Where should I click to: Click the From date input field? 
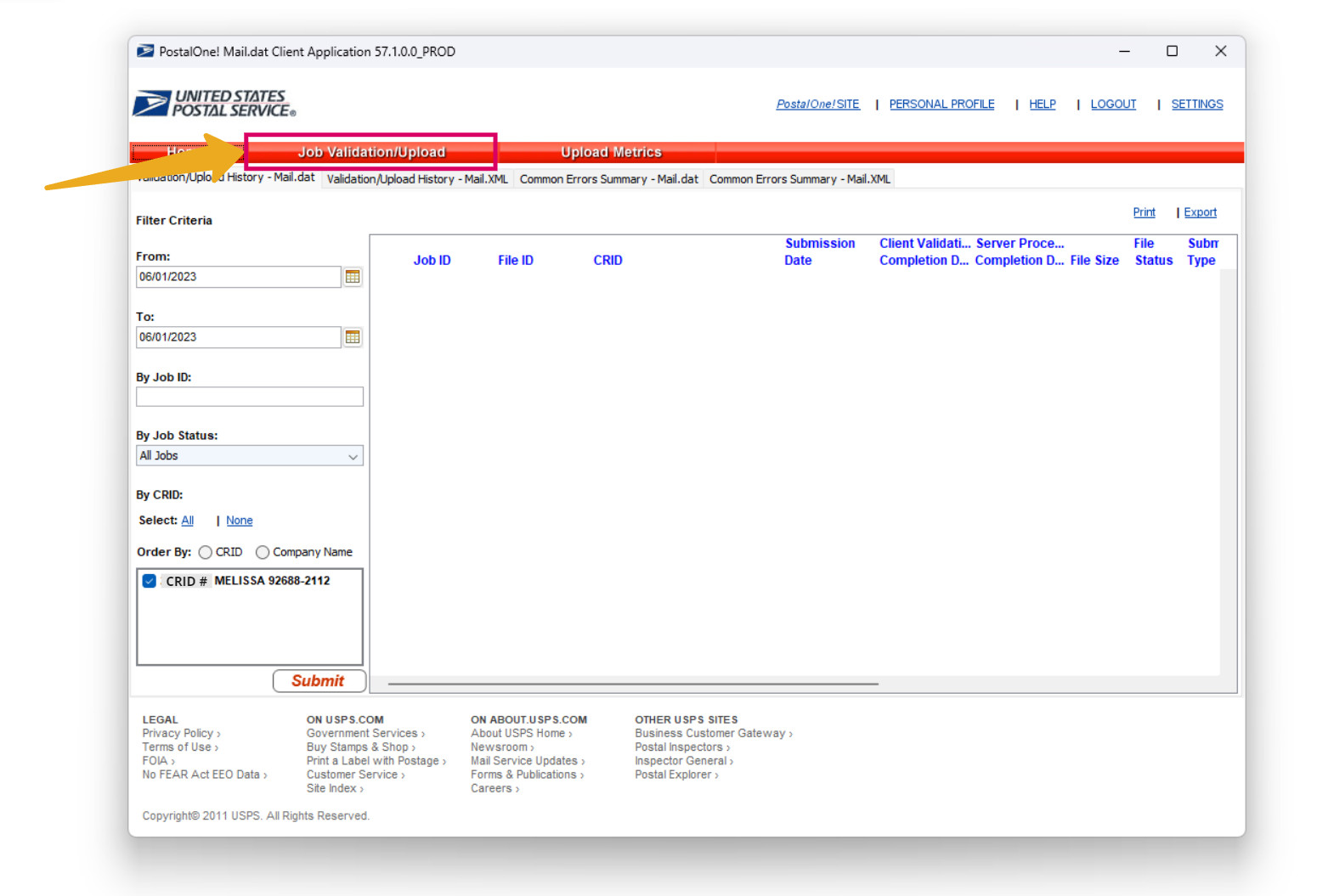click(x=239, y=277)
